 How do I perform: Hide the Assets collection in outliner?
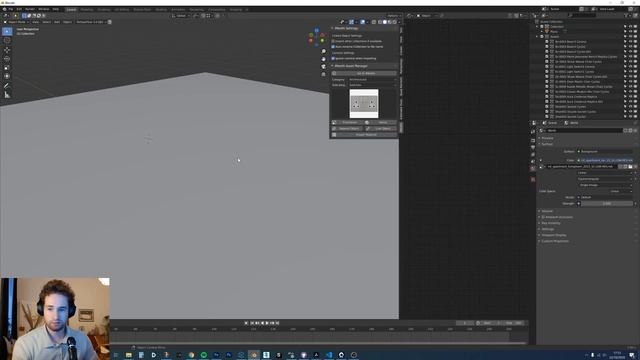coord(630,37)
